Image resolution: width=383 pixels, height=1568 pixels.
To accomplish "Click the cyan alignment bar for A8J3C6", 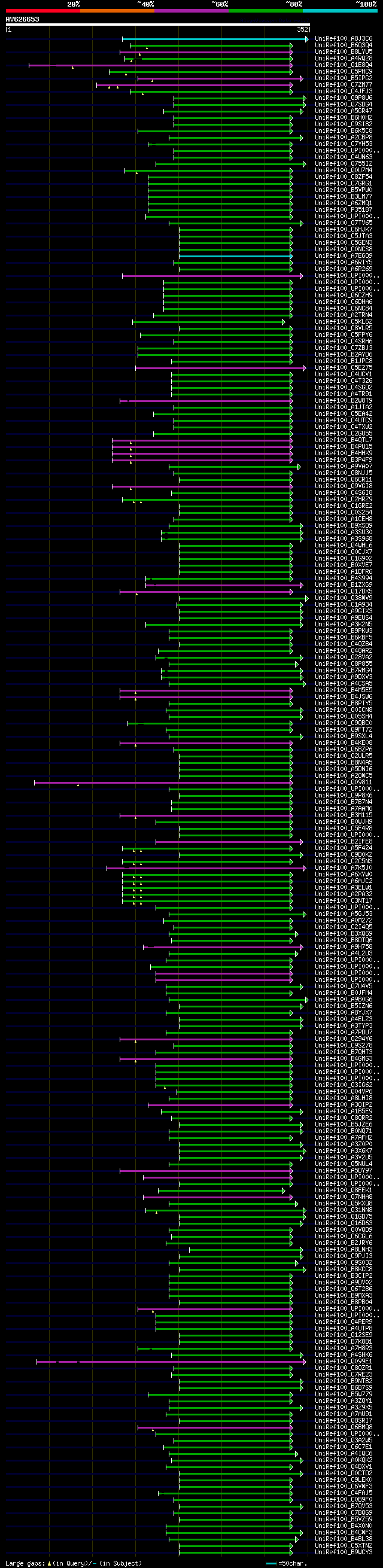I will 215,39.
